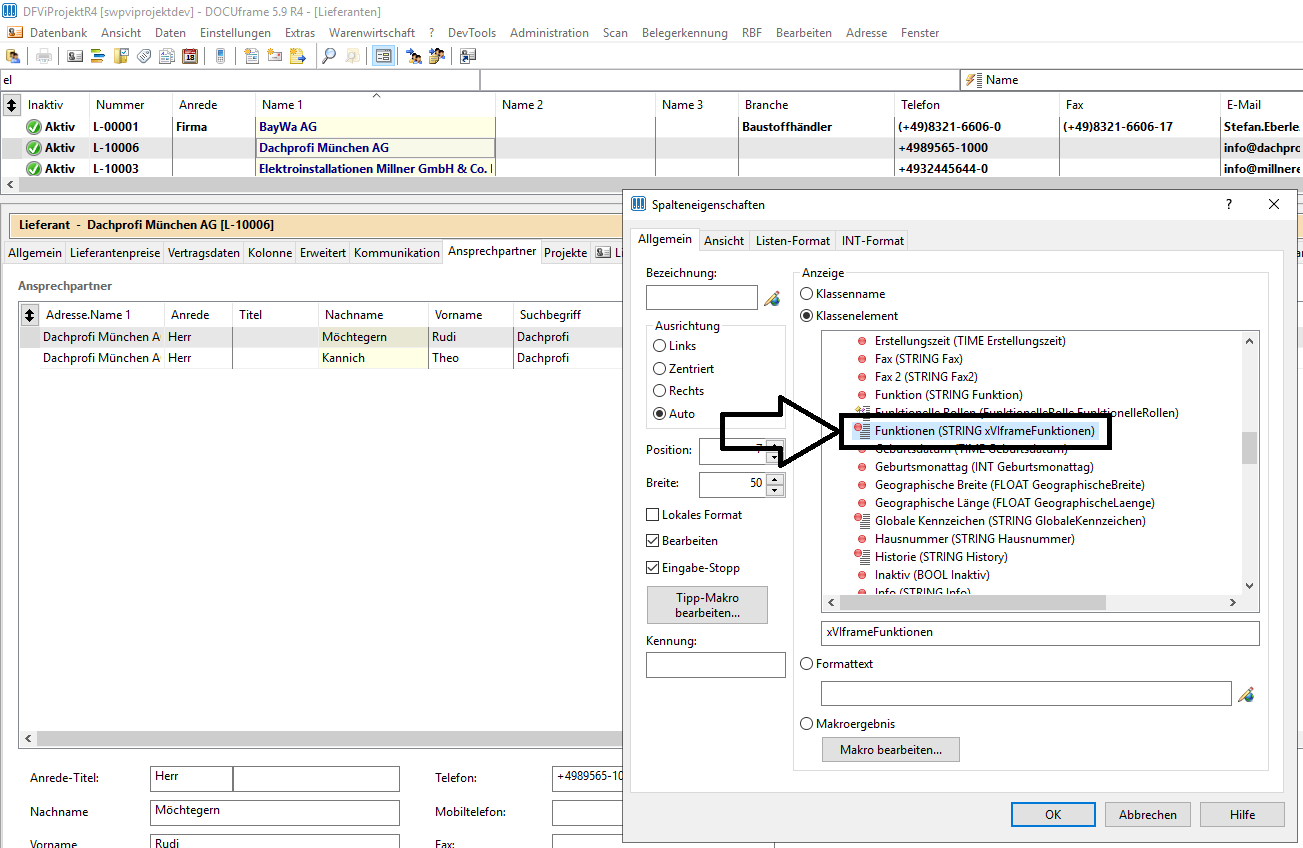Uncheck the Bearbeiten checkbox
This screenshot has height=848, width=1303.
pyautogui.click(x=653, y=541)
